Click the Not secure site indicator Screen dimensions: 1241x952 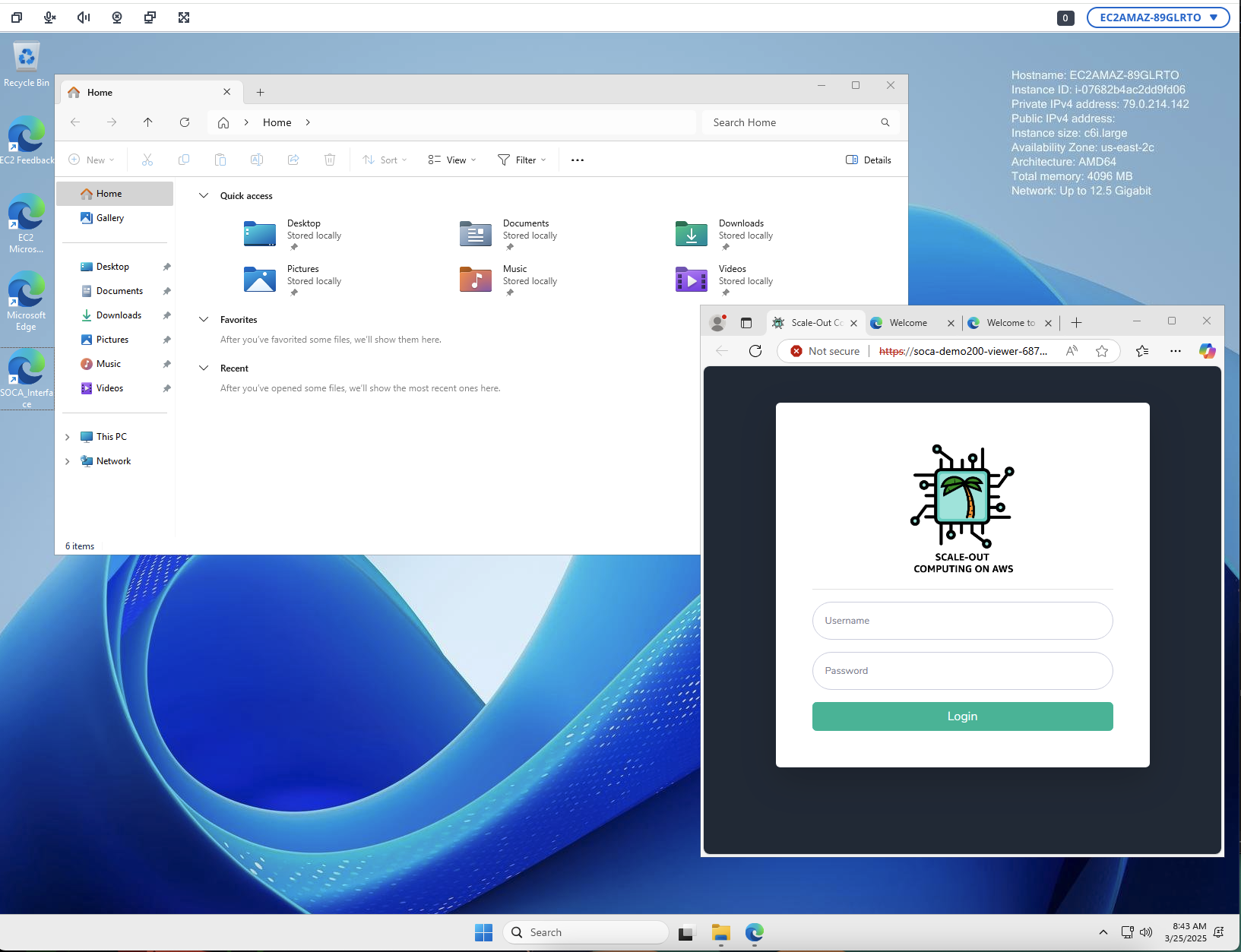(x=825, y=351)
